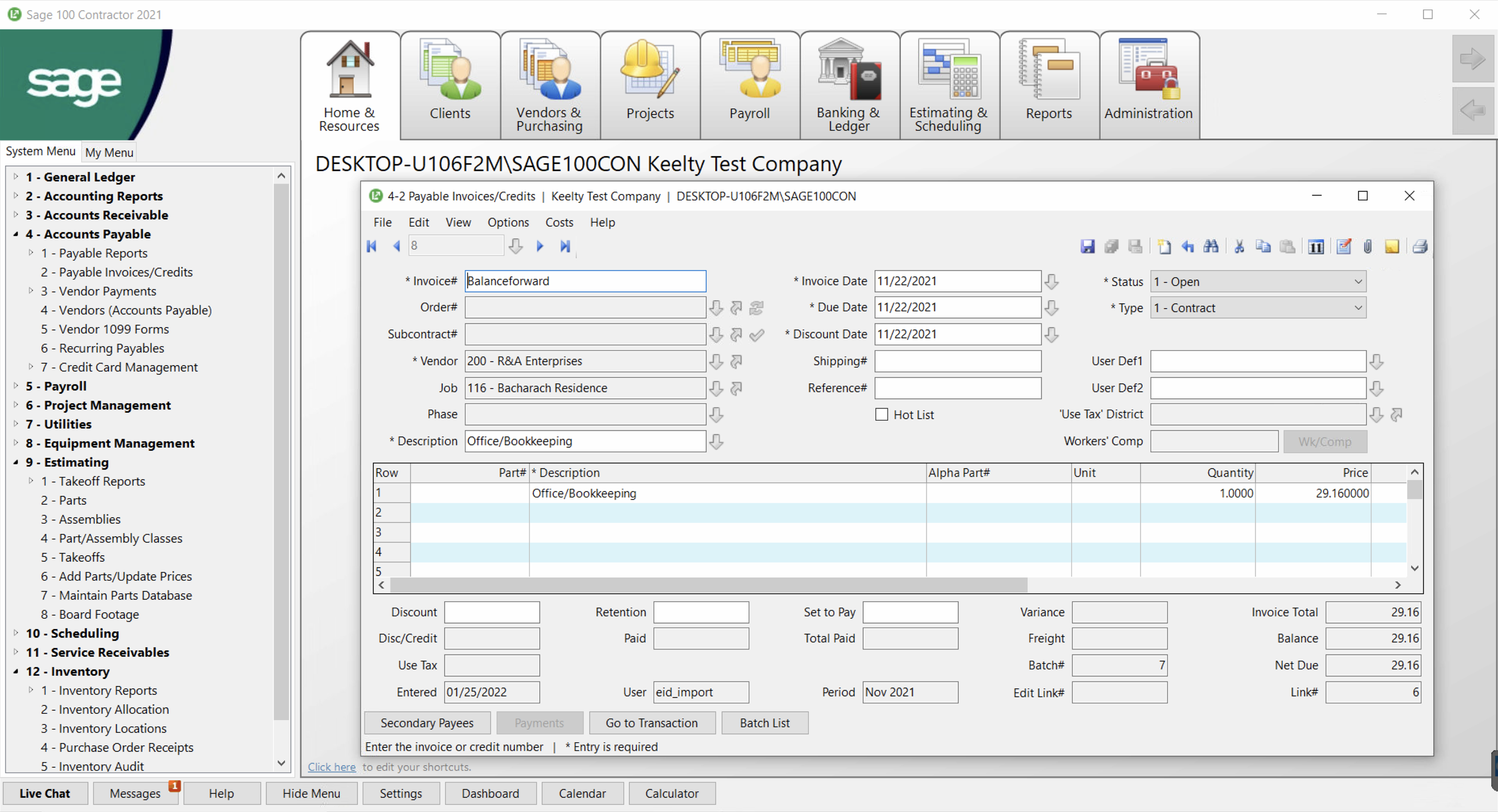Click the Reference# input field
This screenshot has width=1498, height=812.
pyautogui.click(x=957, y=388)
